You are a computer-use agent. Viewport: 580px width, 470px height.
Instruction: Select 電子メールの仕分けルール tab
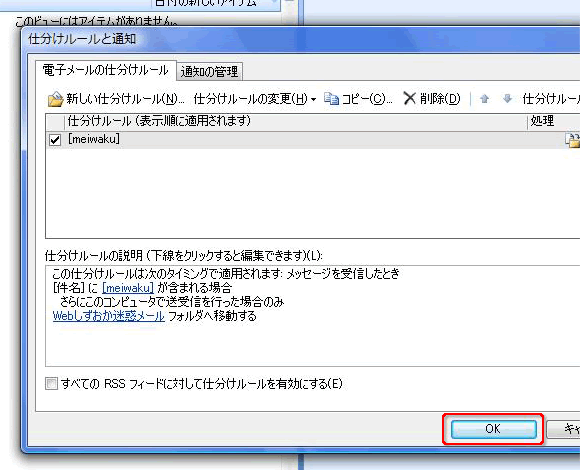click(x=105, y=70)
